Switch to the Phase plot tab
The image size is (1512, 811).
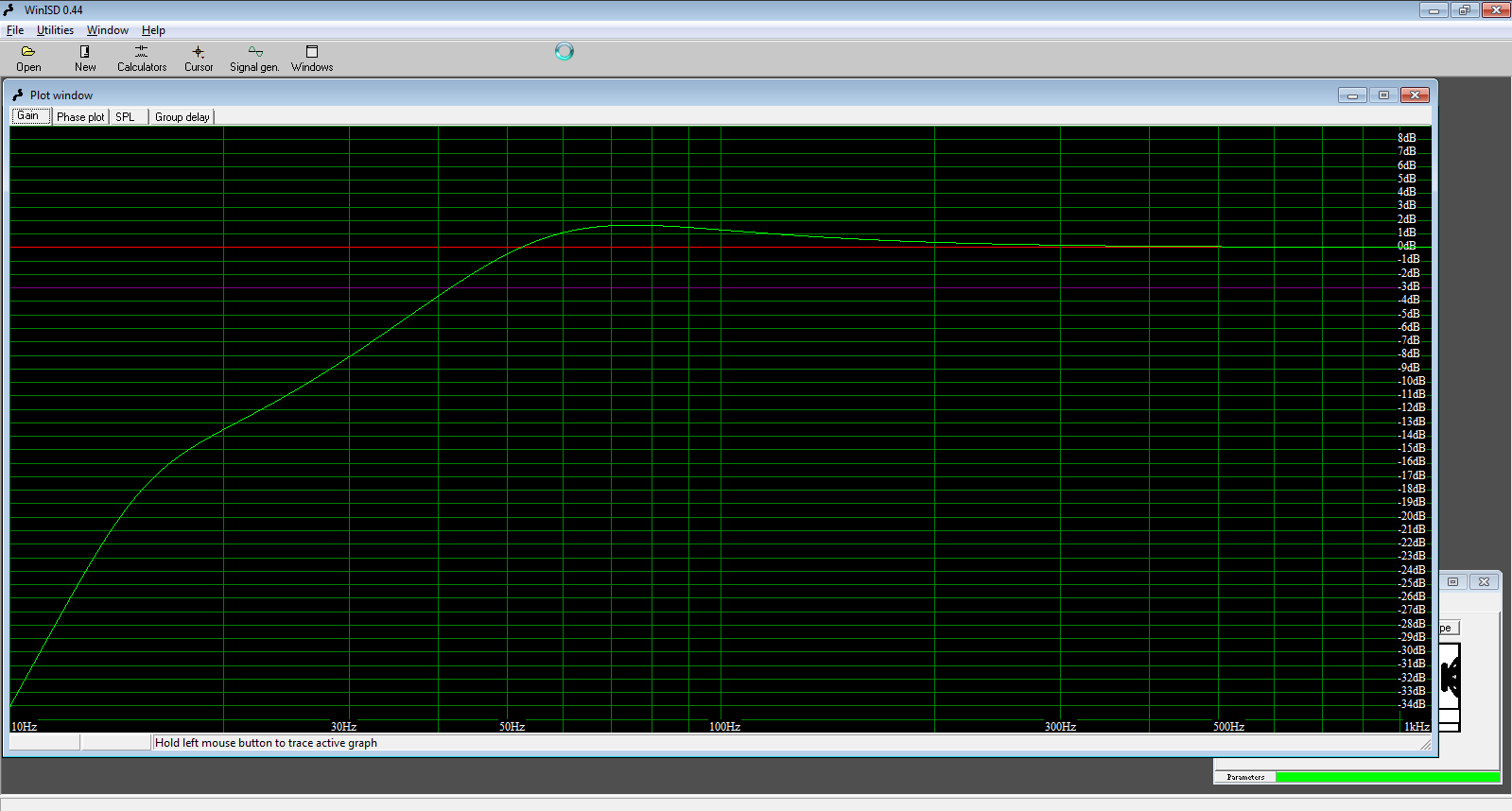[80, 117]
